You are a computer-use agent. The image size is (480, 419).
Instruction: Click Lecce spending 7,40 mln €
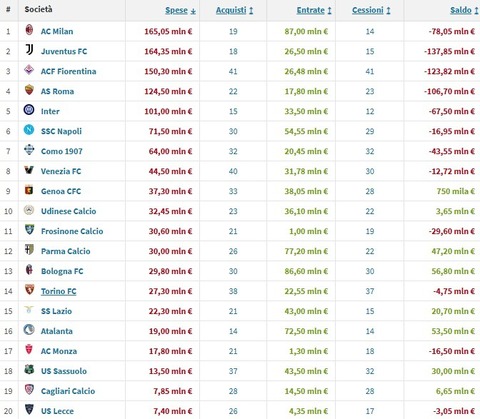(x=173, y=411)
